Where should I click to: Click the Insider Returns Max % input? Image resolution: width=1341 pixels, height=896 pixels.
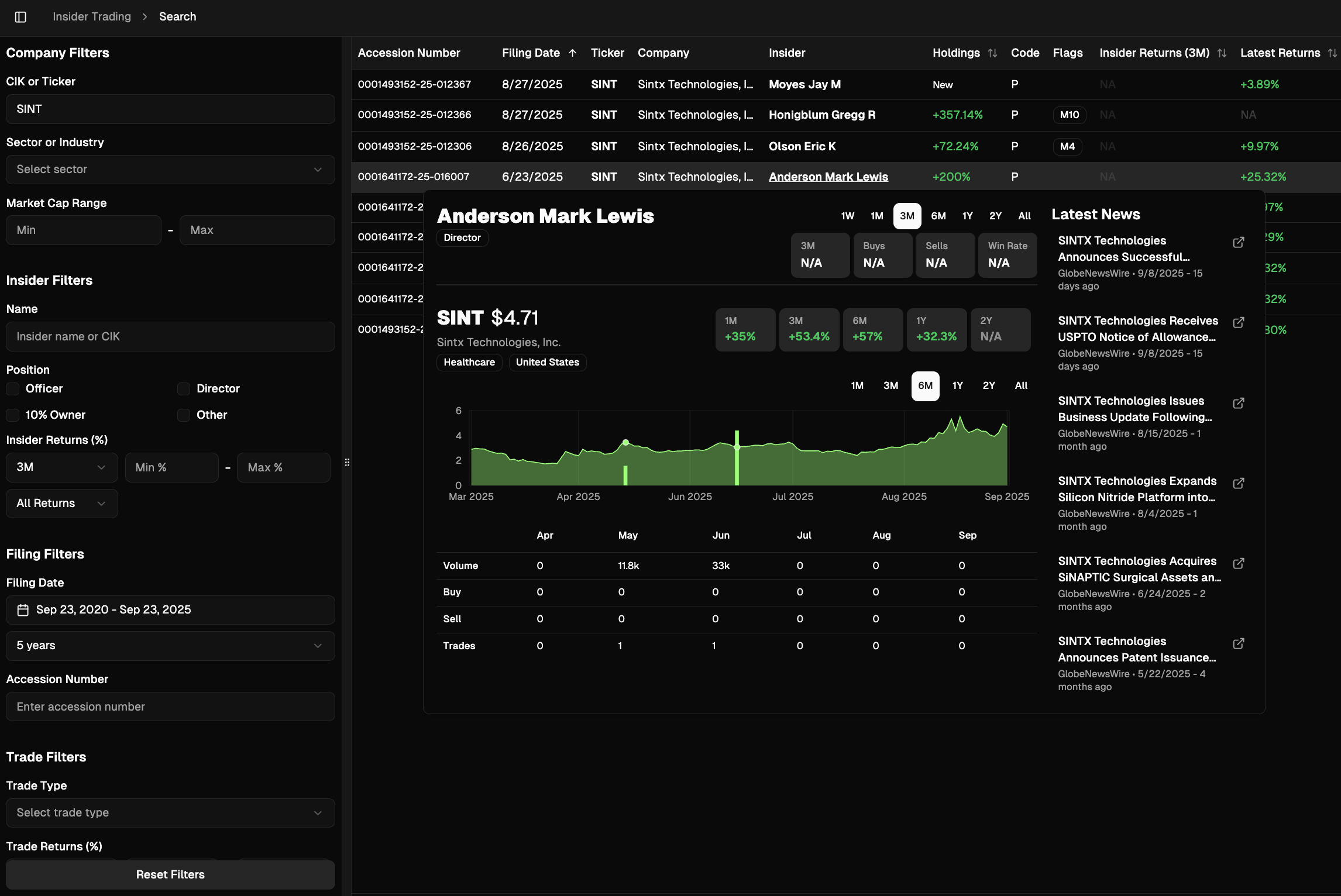pos(284,468)
